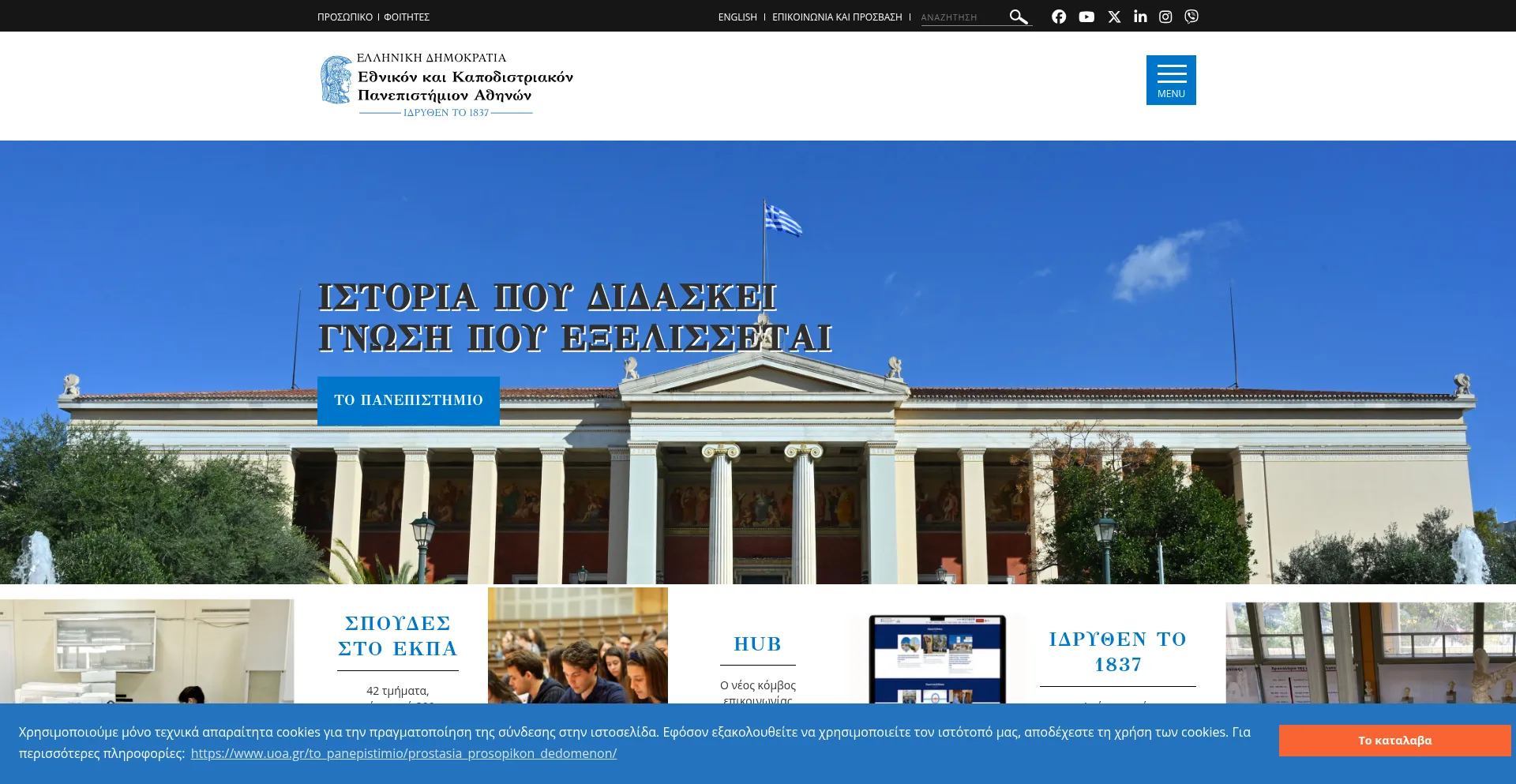This screenshot has width=1516, height=784.
Task: Open the ΙΔΡΥΘΕΝ ΤΟ 1837 heading
Action: click(x=1118, y=652)
